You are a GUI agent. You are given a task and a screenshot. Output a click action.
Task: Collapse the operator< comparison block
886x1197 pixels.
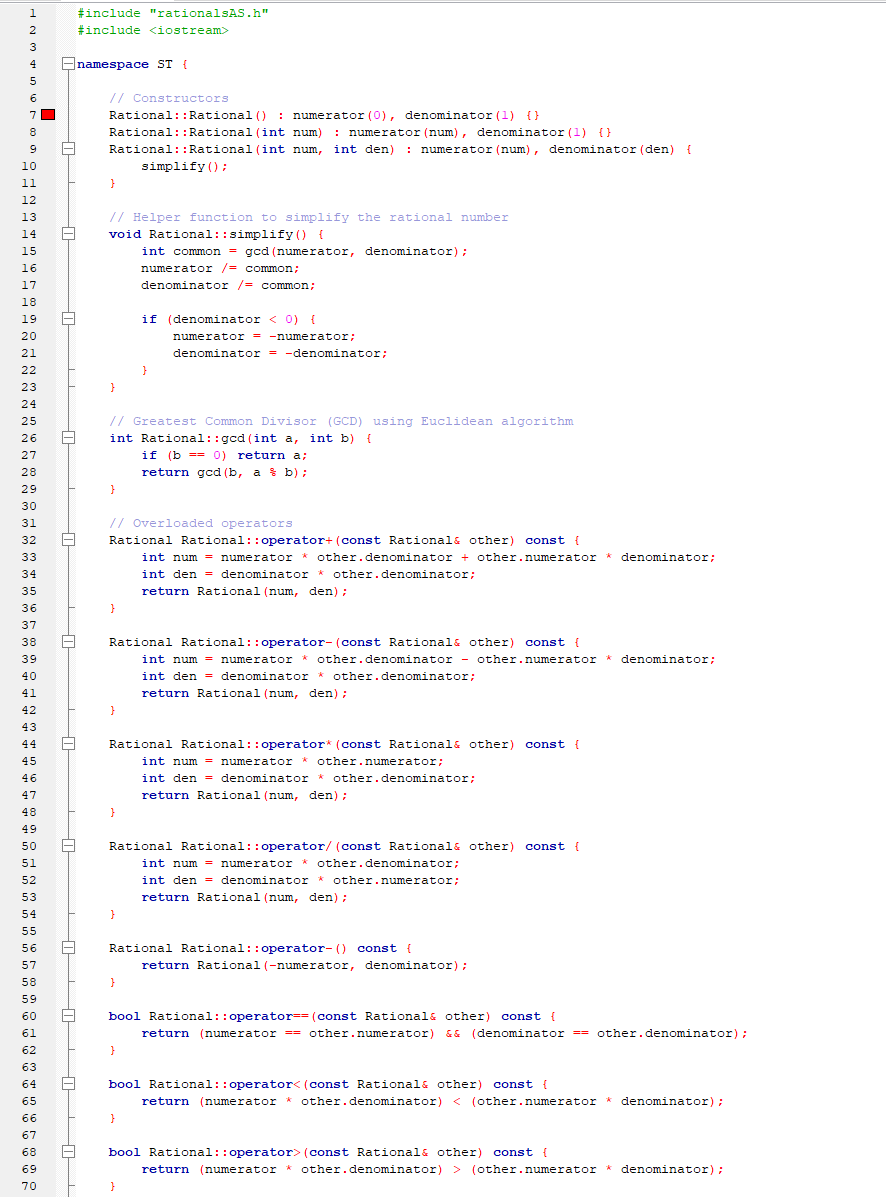66,1084
